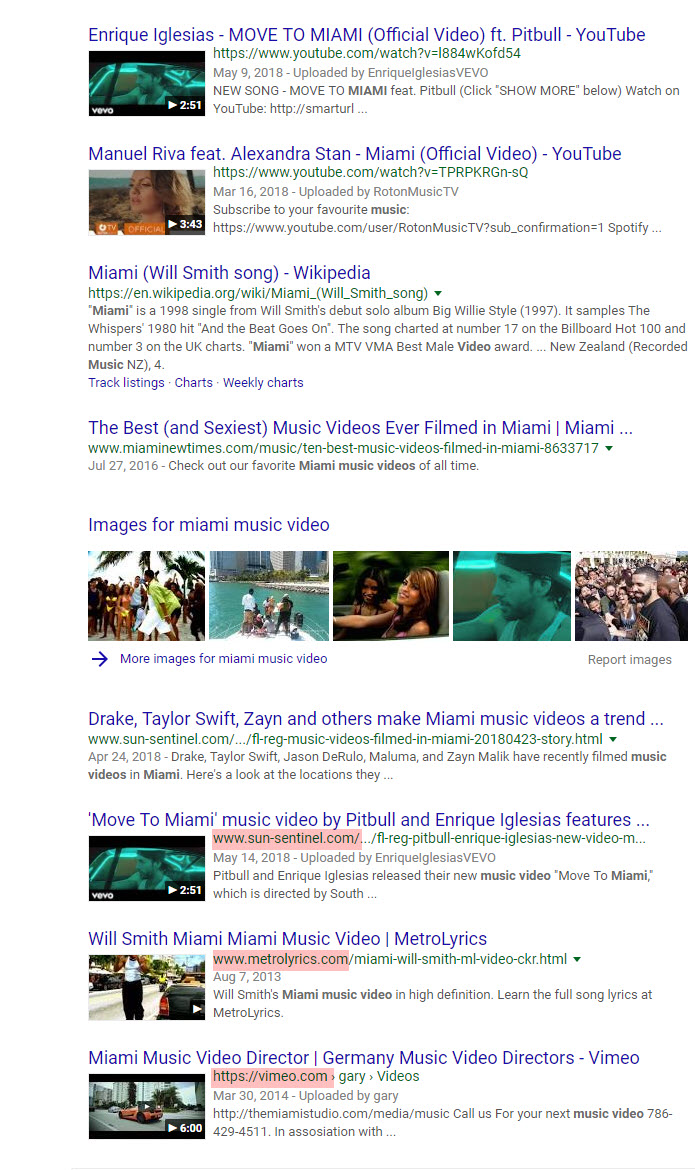Expand dropdown arrow beside metrolyrics.com URL
This screenshot has height=1170, width=695.
[577, 960]
